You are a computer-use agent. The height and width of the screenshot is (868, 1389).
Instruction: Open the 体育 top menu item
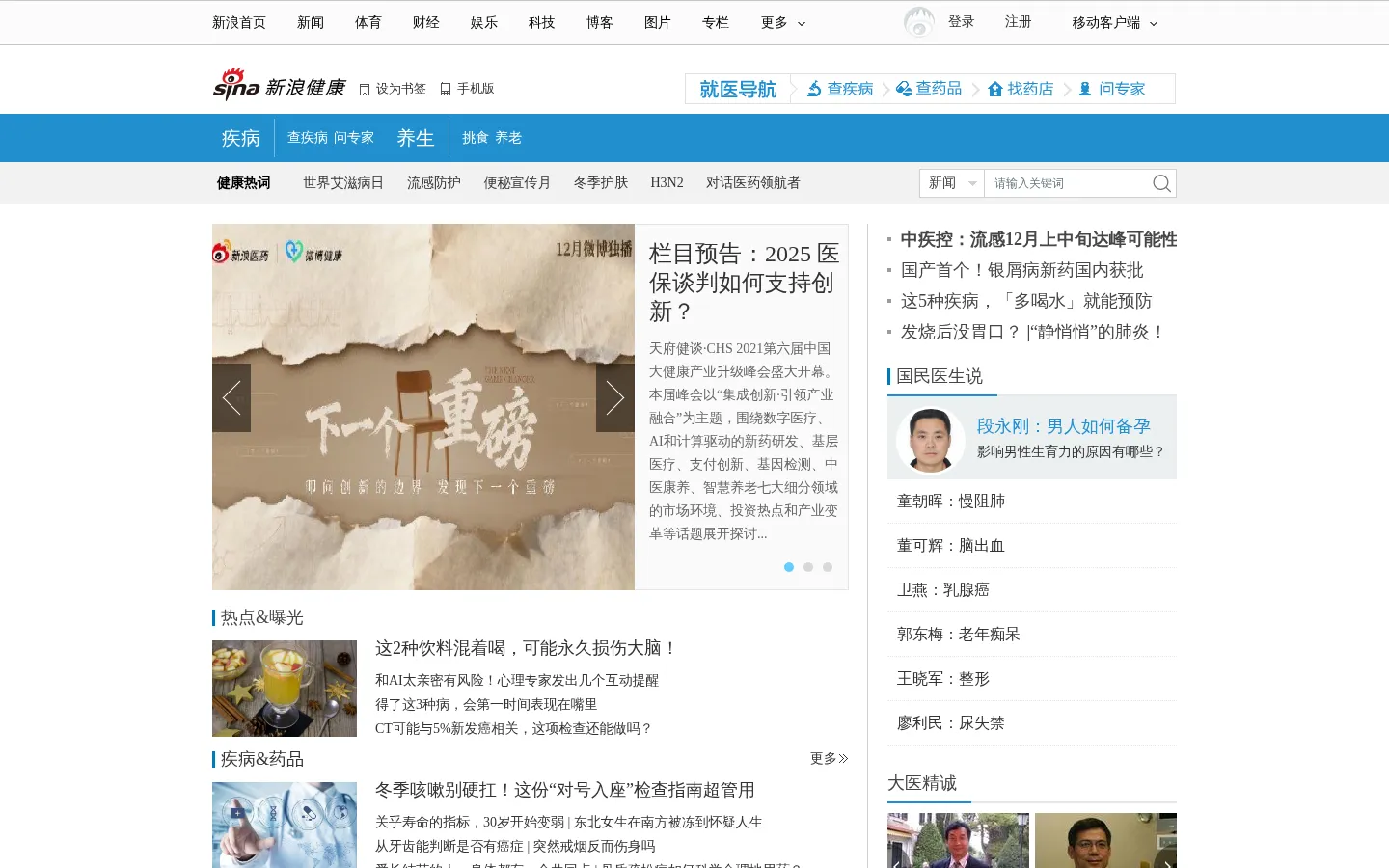point(368,22)
